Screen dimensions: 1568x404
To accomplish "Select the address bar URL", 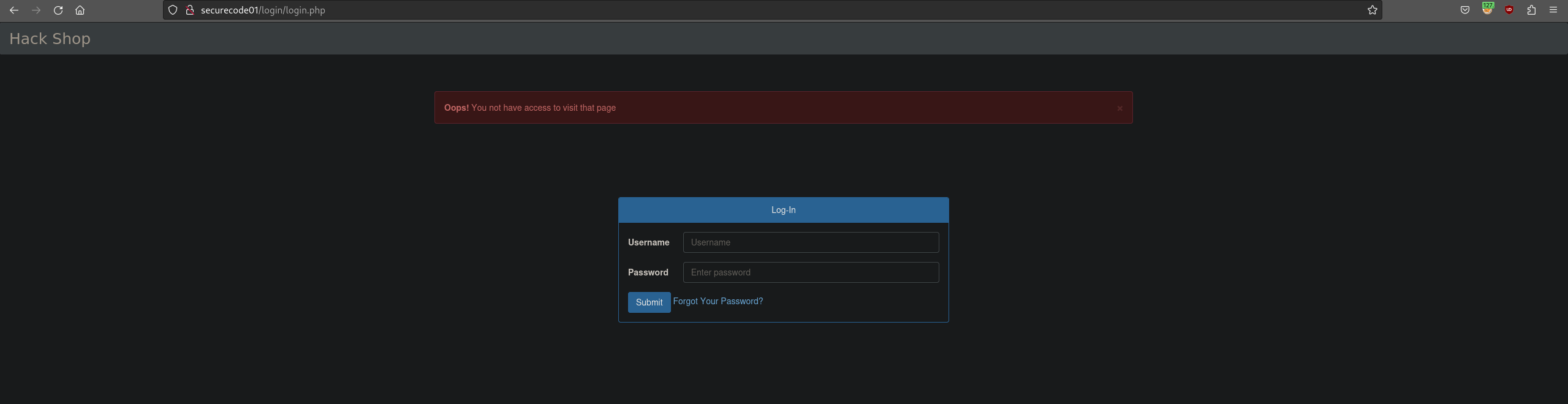I will (735, 10).
